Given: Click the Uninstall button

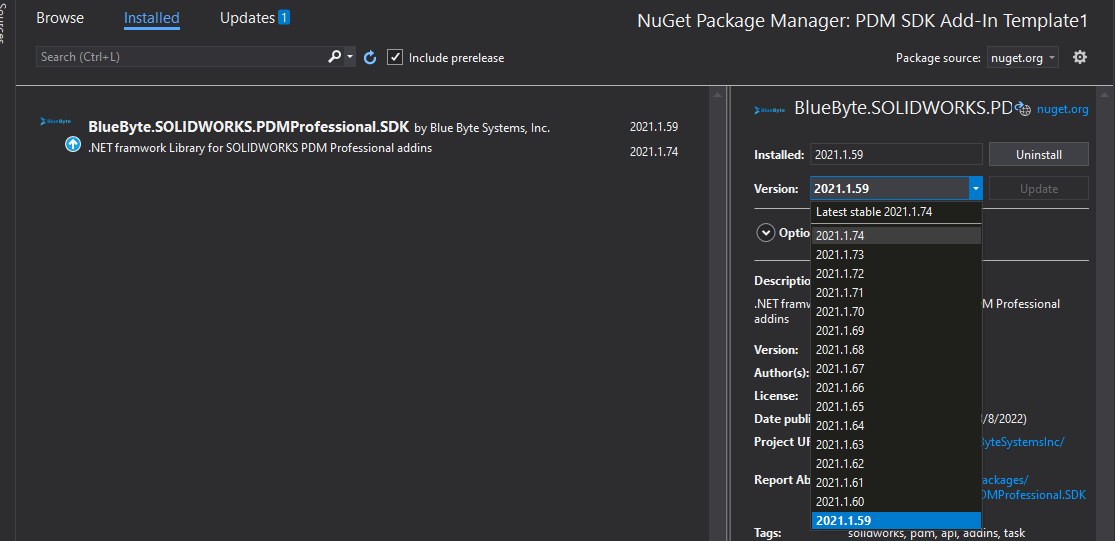Looking at the screenshot, I should (x=1038, y=154).
